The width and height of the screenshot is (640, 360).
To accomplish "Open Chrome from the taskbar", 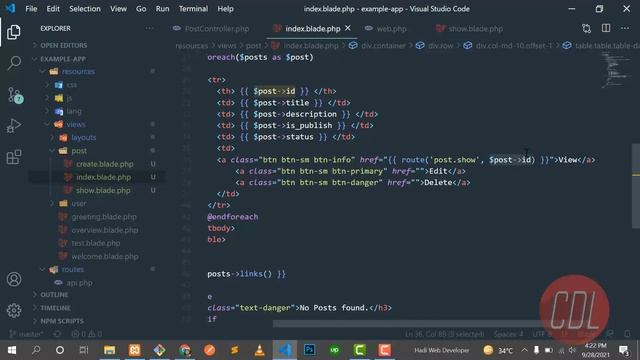I will point(184,350).
